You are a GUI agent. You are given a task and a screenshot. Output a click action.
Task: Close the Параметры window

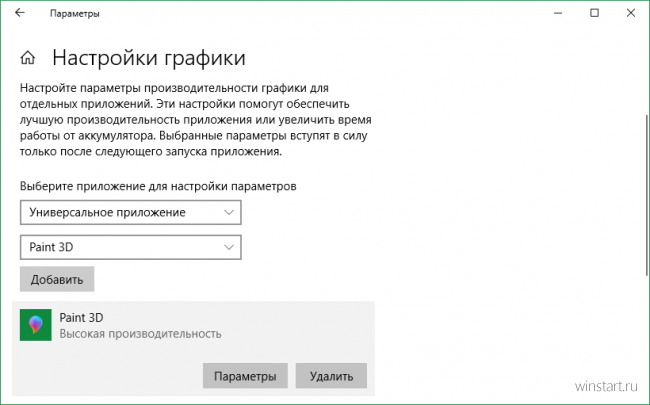click(x=631, y=13)
